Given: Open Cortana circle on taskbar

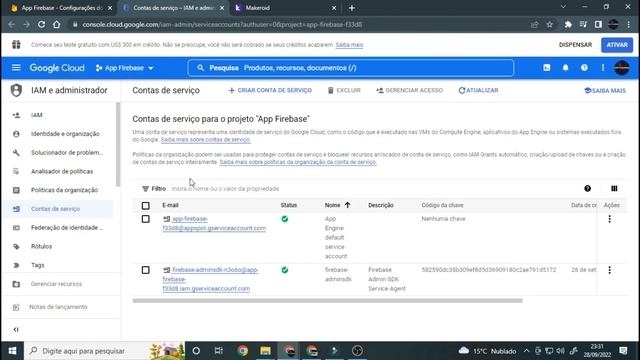Looking at the screenshot, I should tap(196, 351).
